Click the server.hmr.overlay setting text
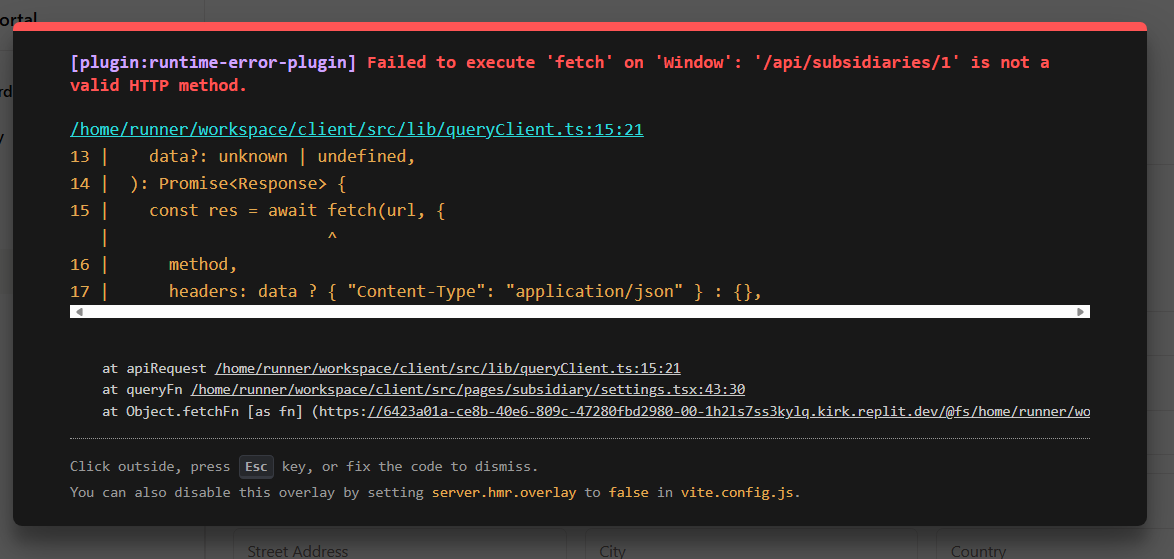The width and height of the screenshot is (1174, 559). click(504, 492)
